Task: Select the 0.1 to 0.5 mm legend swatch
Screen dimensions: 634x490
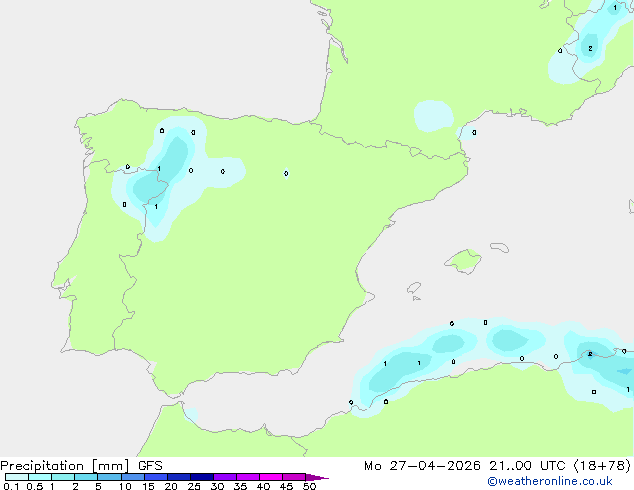Action: [17, 477]
